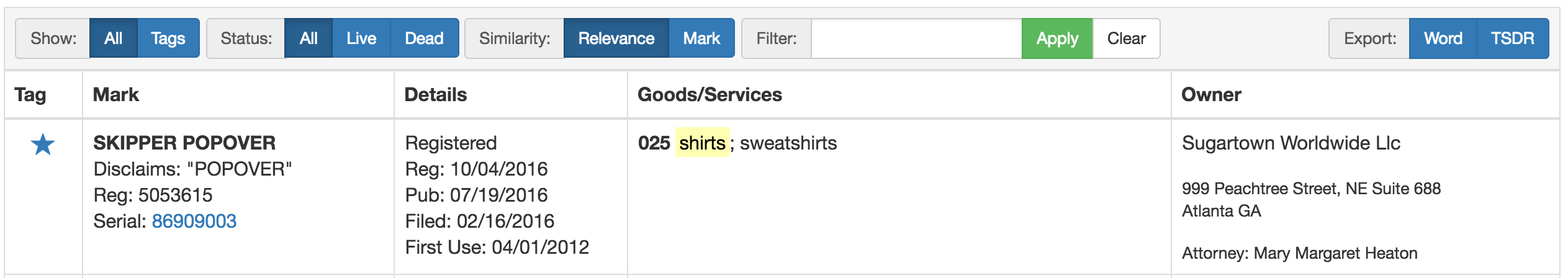Select All status filter
This screenshot has width=1568, height=278.
(x=309, y=38)
